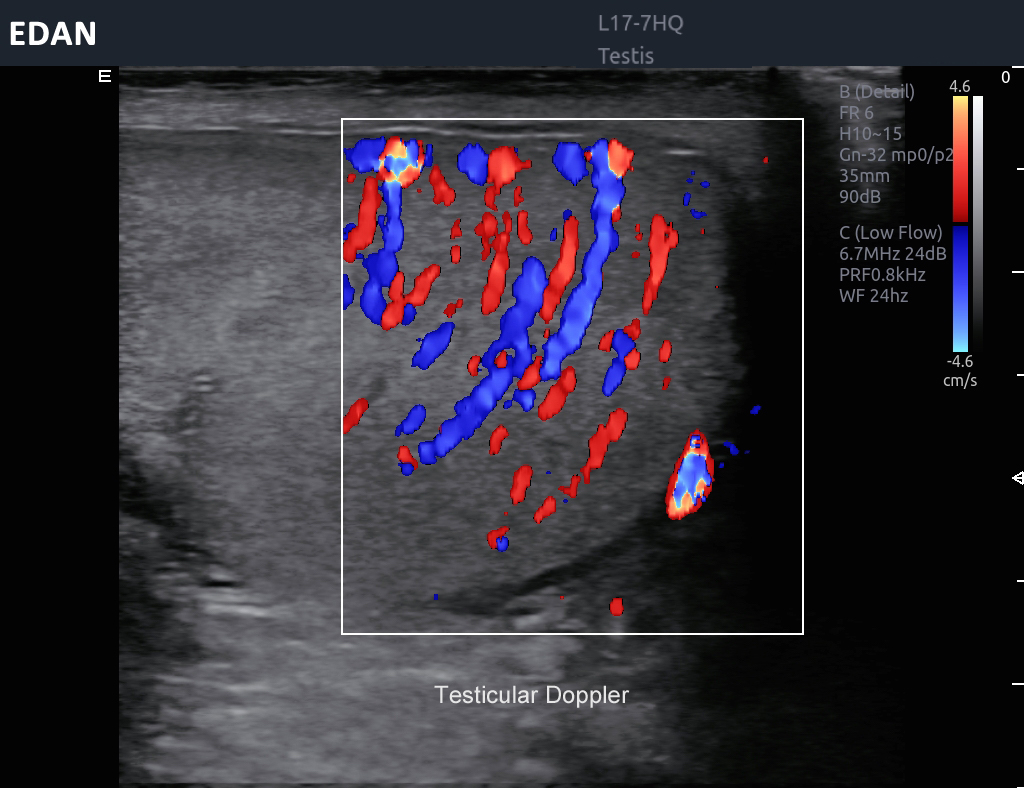The image size is (1024, 788).
Task: Click the WF 24hz wall filter value
Action: (874, 296)
